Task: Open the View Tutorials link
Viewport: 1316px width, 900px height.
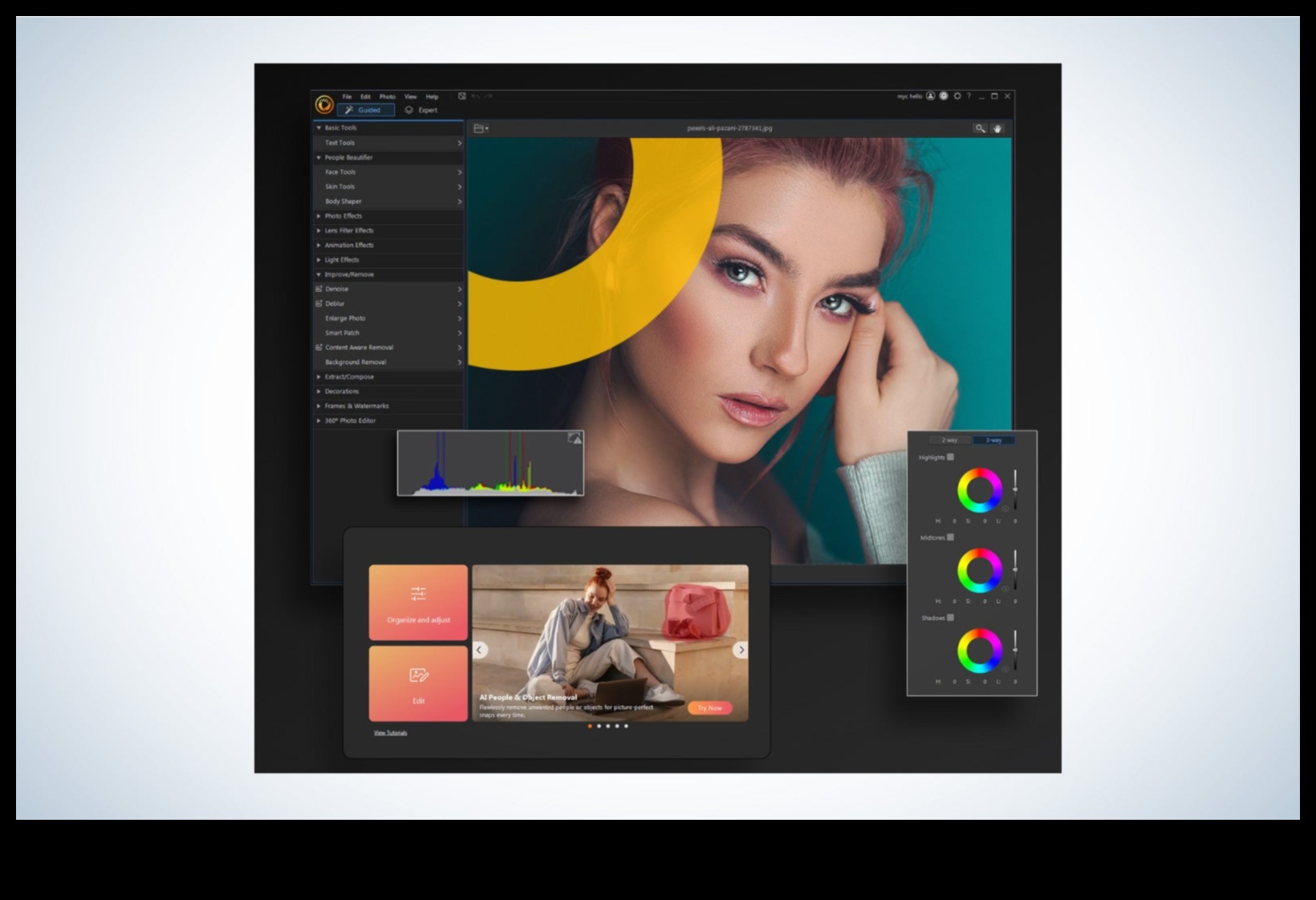Action: (x=390, y=732)
